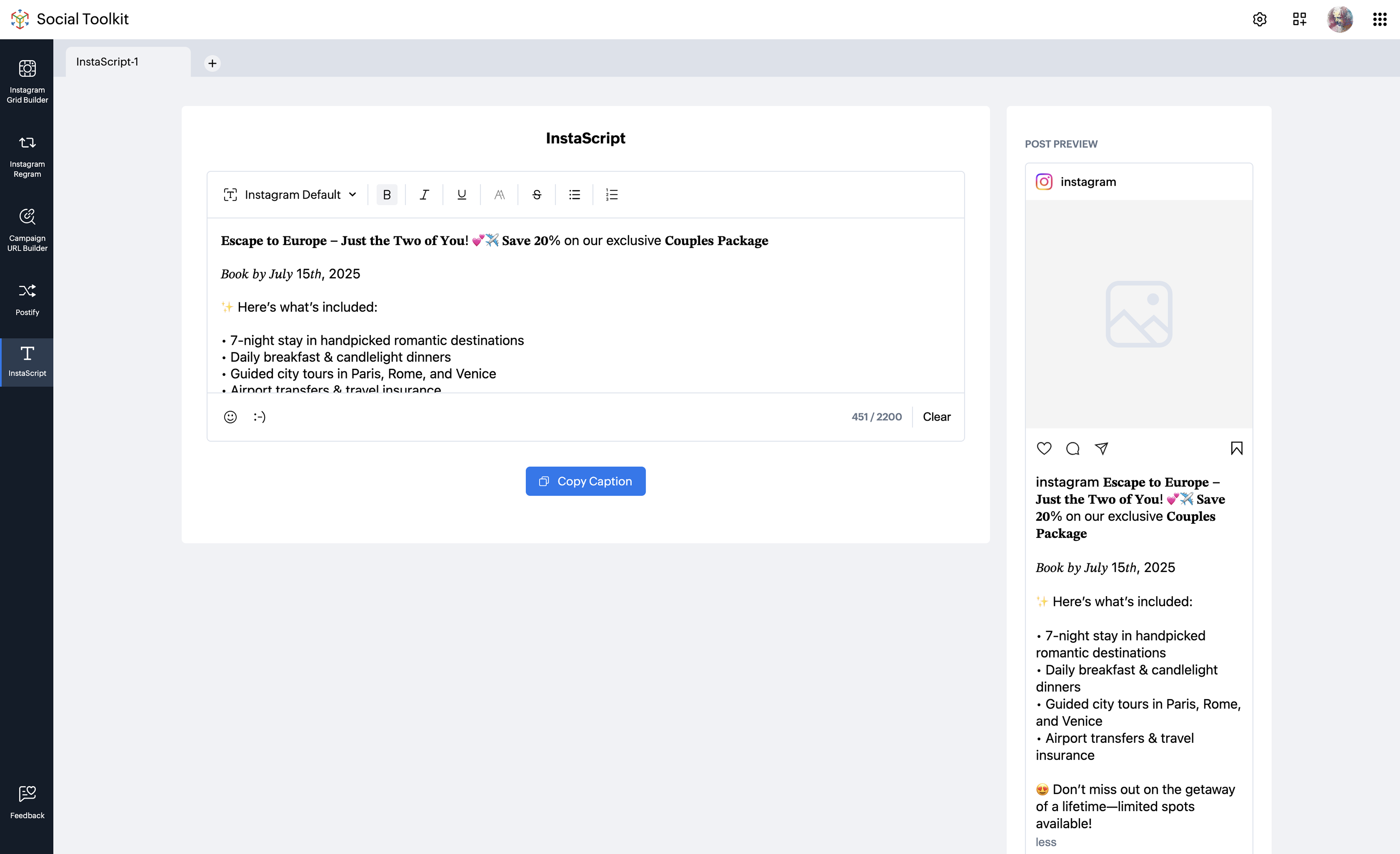
Task: Open the apps grid menu
Action: 1380,19
